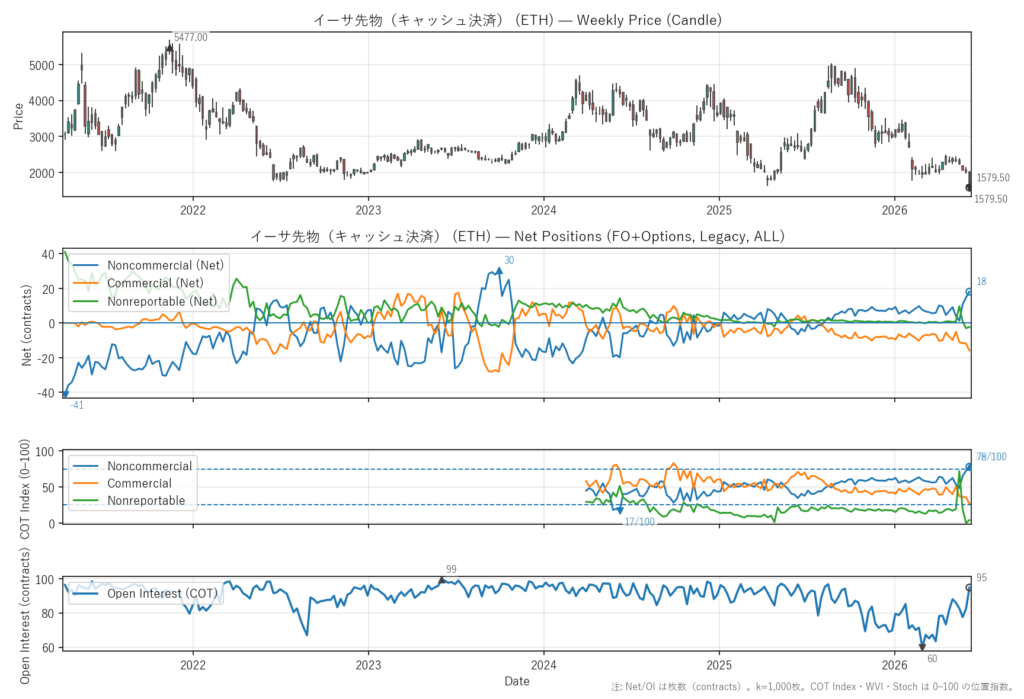
Task: Click the blue line swatch for Noncommercial (Net)
Action: (x=86, y=265)
